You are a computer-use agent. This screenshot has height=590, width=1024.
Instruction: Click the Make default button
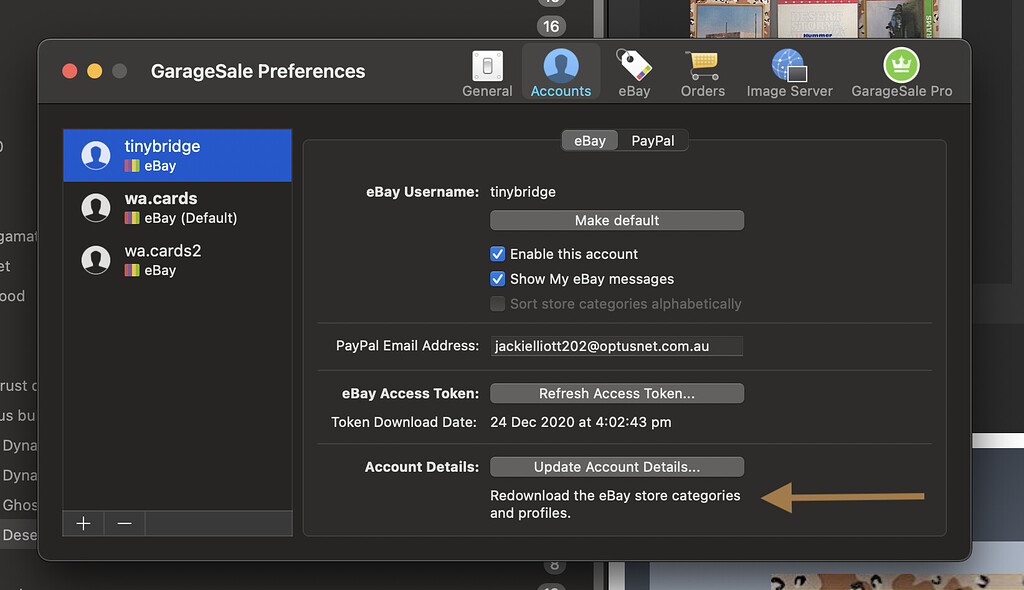[x=617, y=220]
